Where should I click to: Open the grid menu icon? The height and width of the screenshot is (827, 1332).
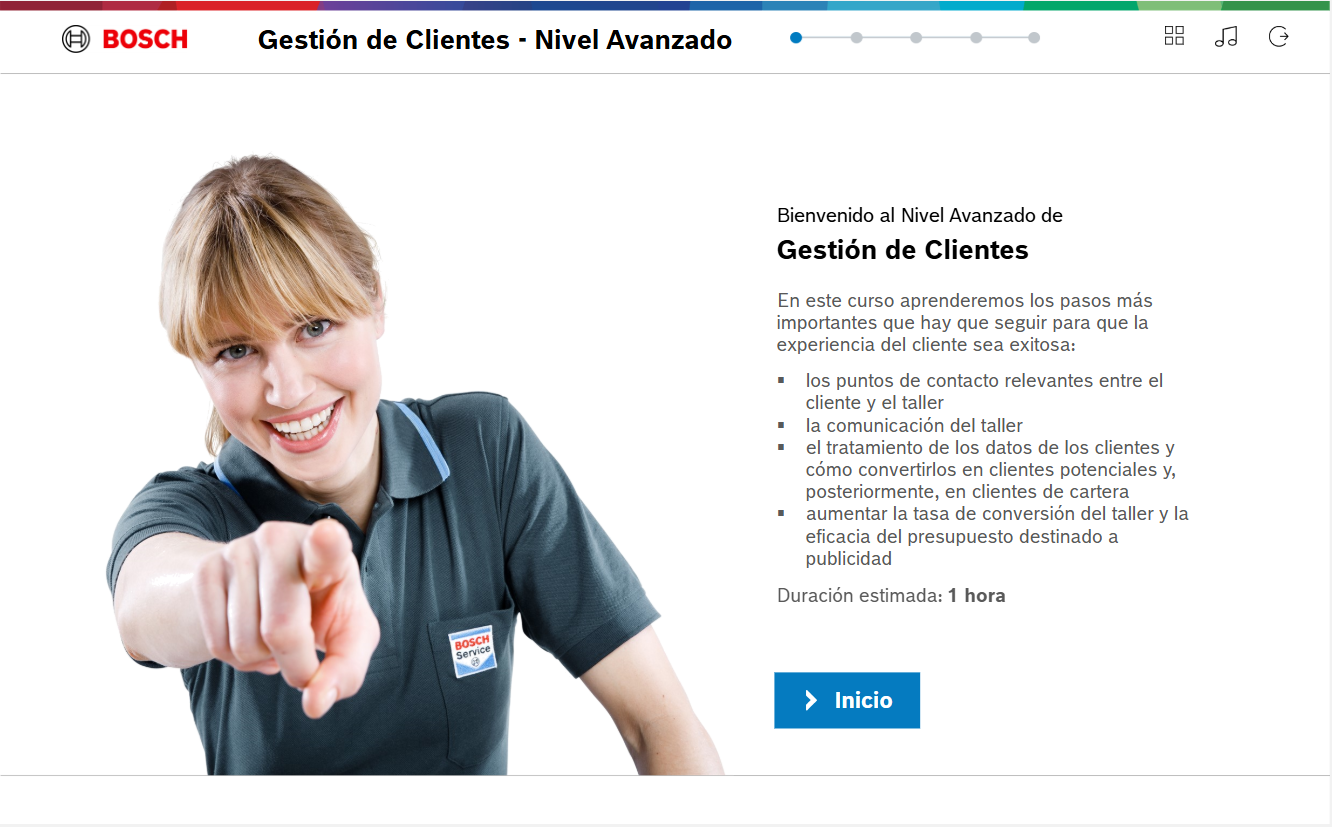1174,36
